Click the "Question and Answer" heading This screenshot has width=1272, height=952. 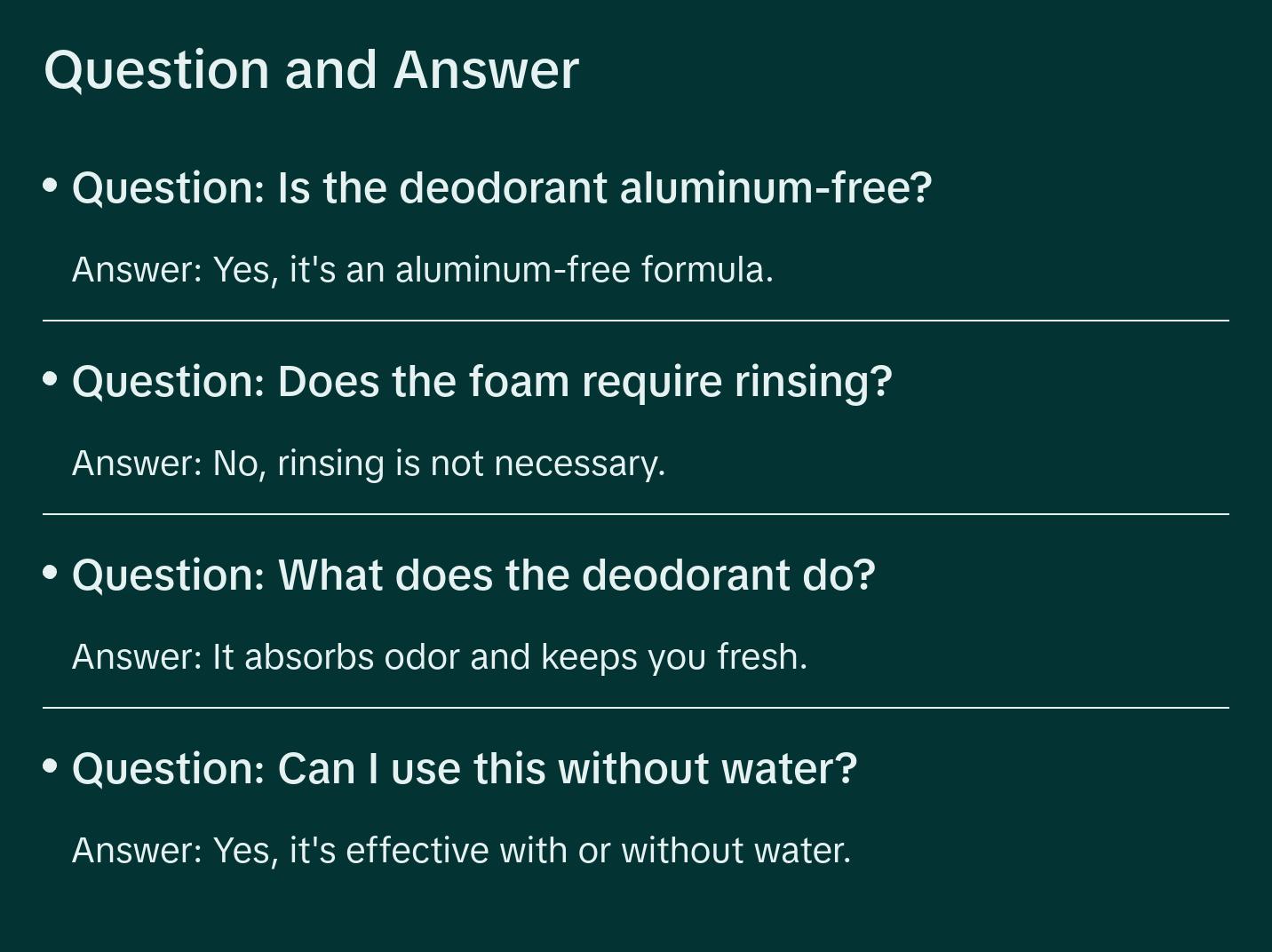311,69
